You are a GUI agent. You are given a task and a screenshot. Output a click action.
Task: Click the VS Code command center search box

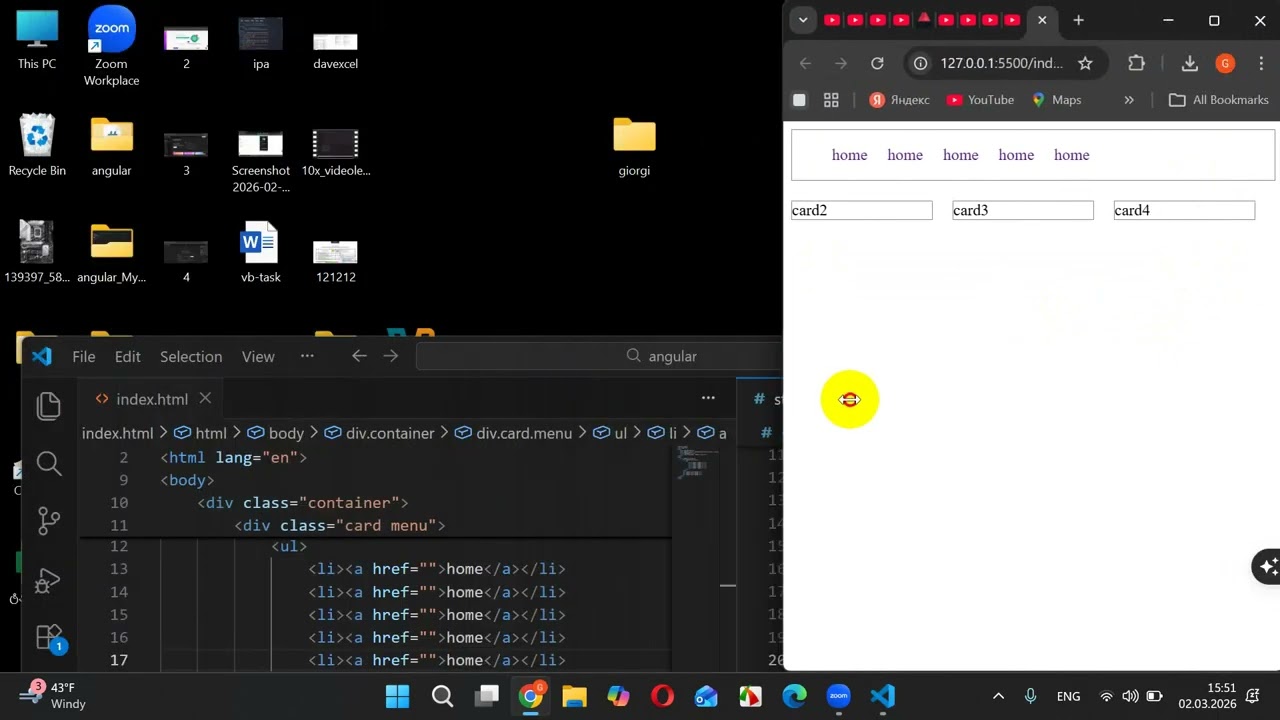click(x=598, y=356)
